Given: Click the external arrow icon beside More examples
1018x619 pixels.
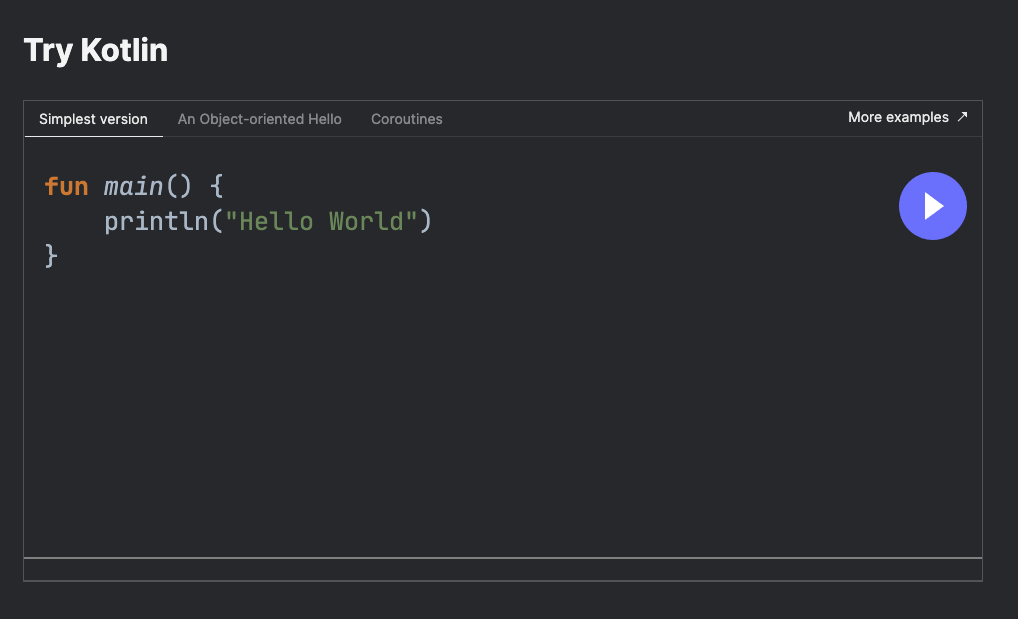Looking at the screenshot, I should [962, 116].
